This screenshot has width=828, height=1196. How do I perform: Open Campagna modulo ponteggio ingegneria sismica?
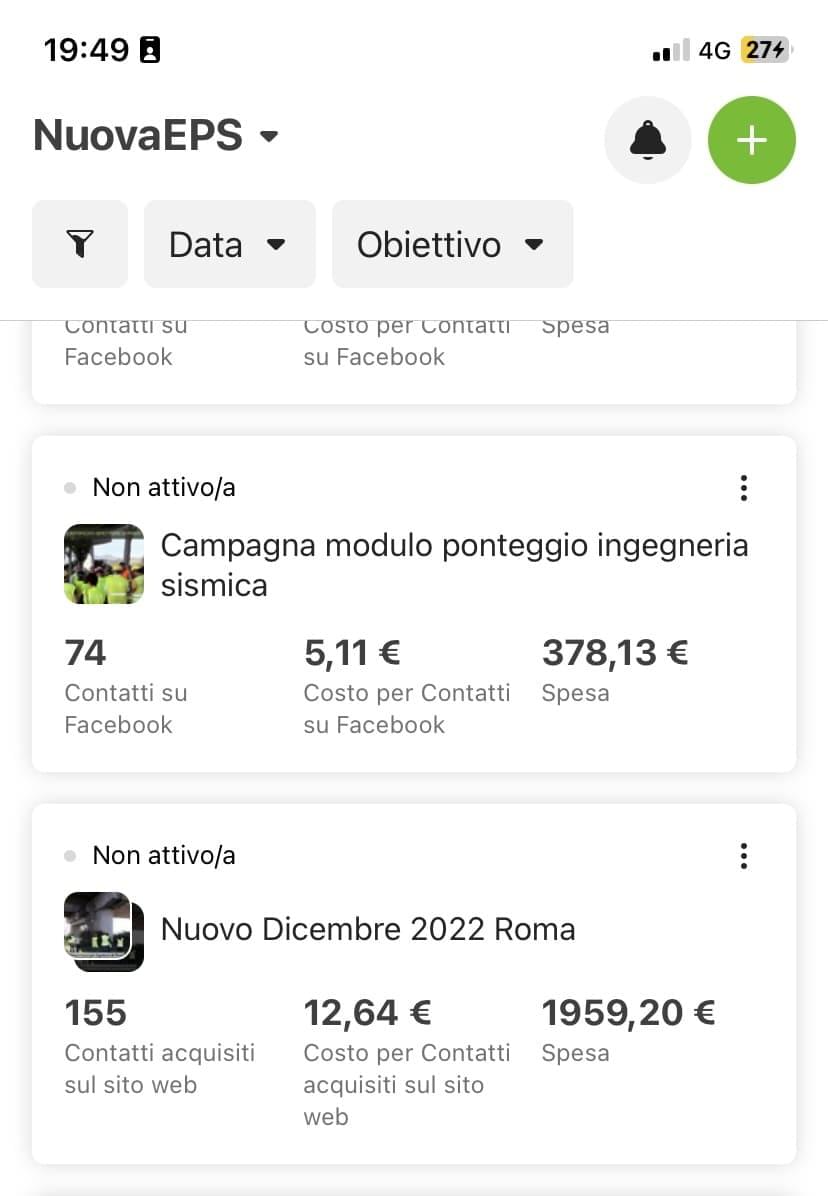pos(454,565)
